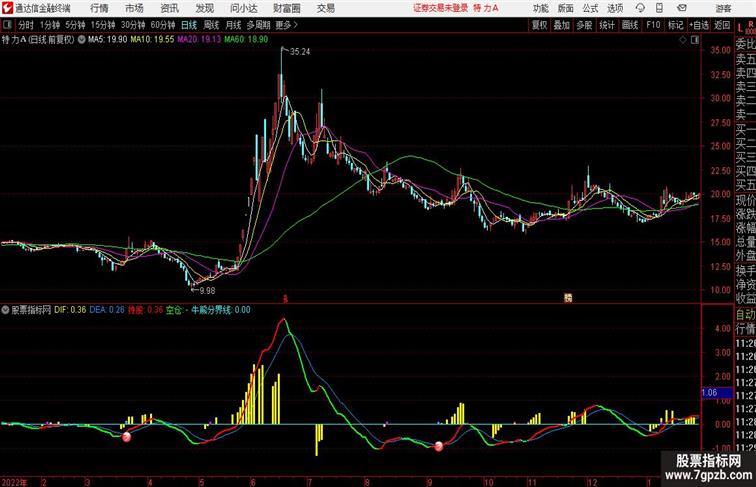This screenshot has width=756, height=487.
Task: Switch to 15分钟 period
Action: click(x=103, y=25)
